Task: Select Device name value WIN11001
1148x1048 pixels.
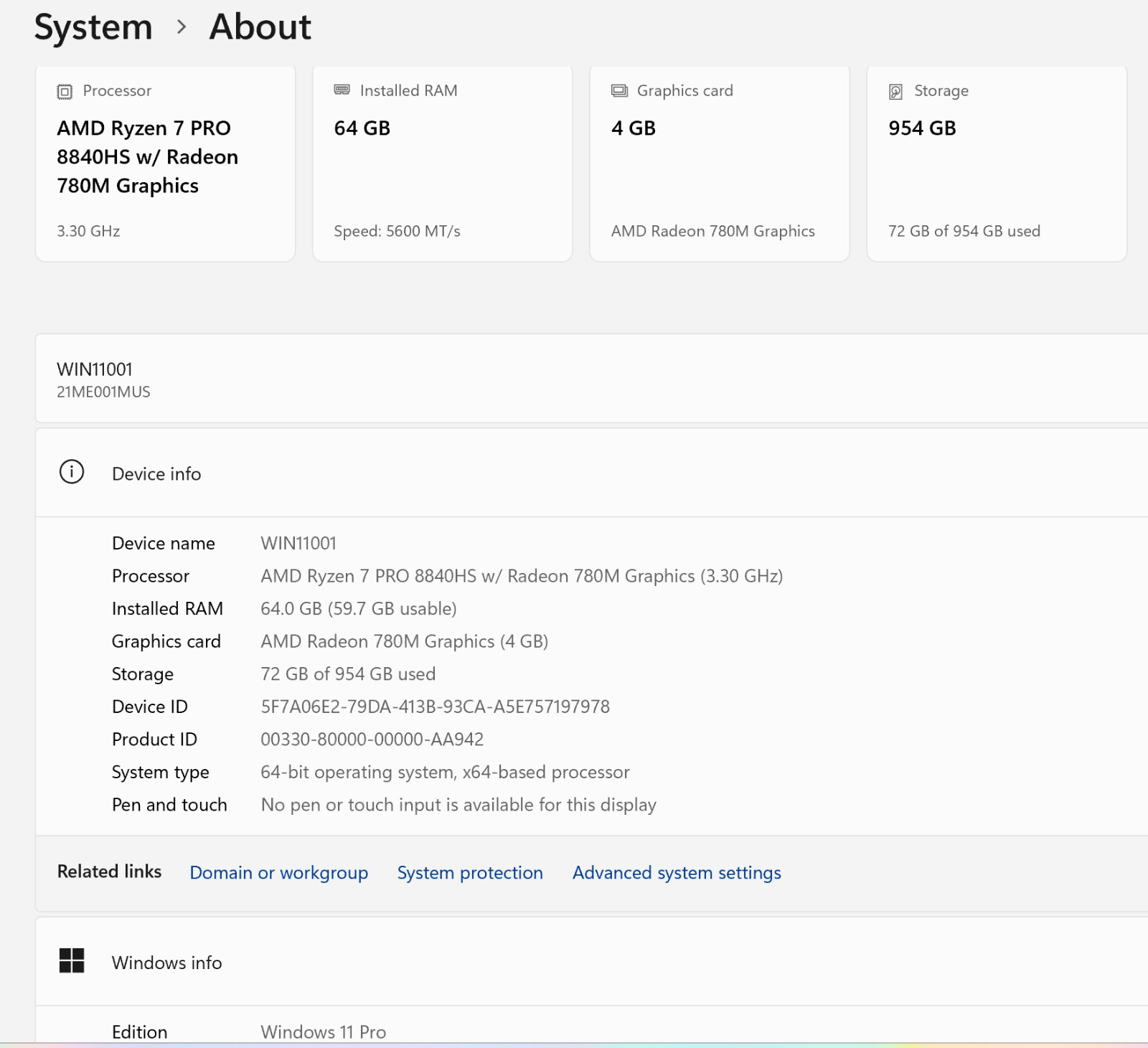Action: (x=298, y=543)
